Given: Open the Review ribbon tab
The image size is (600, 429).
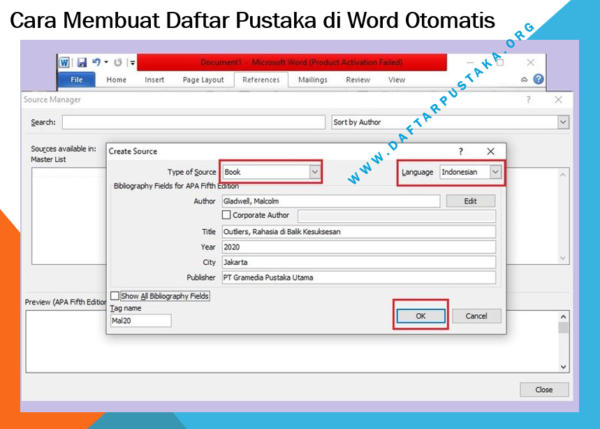Looking at the screenshot, I should (x=358, y=80).
